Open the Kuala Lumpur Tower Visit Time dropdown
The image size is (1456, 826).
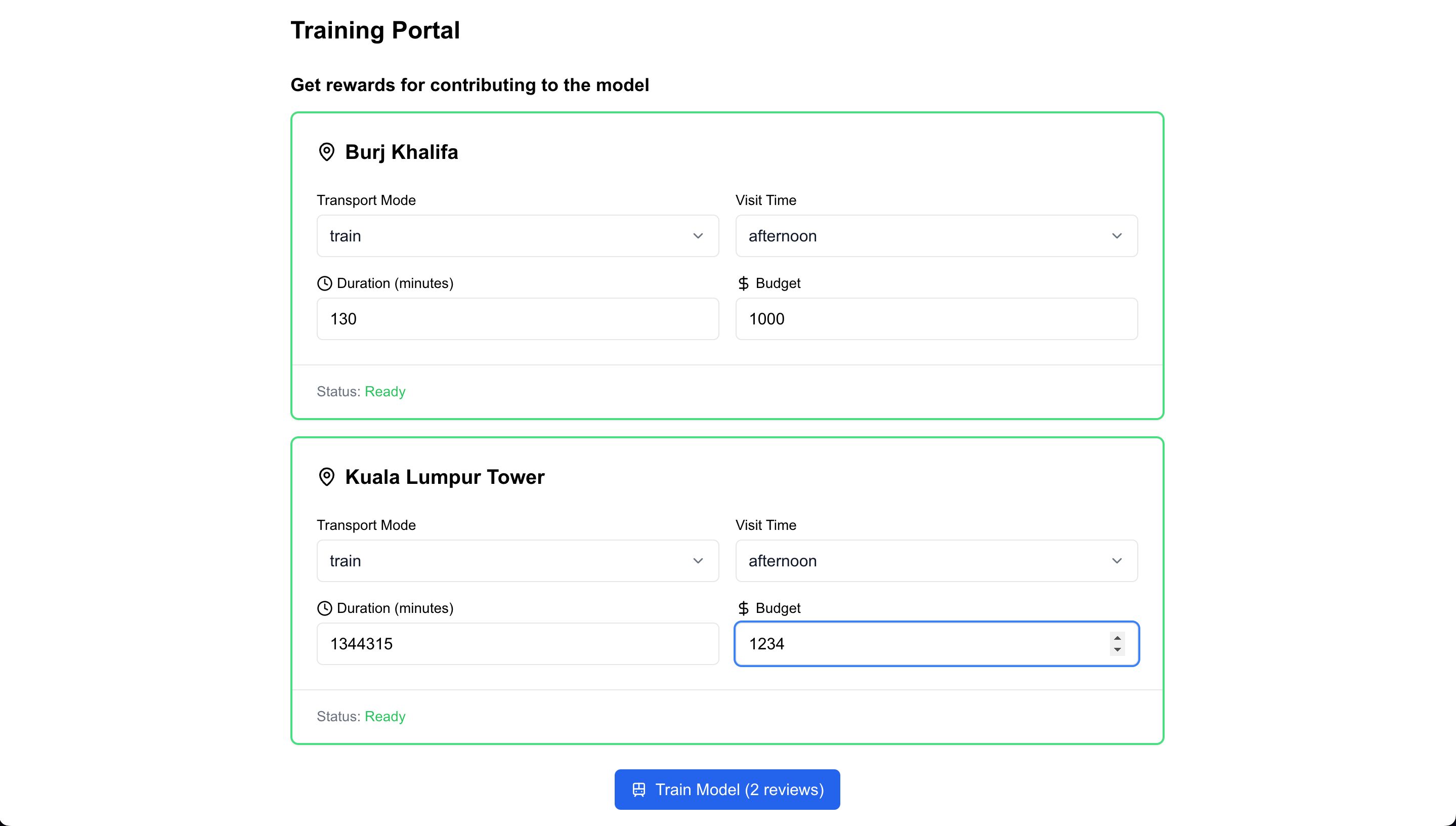pyautogui.click(x=936, y=561)
